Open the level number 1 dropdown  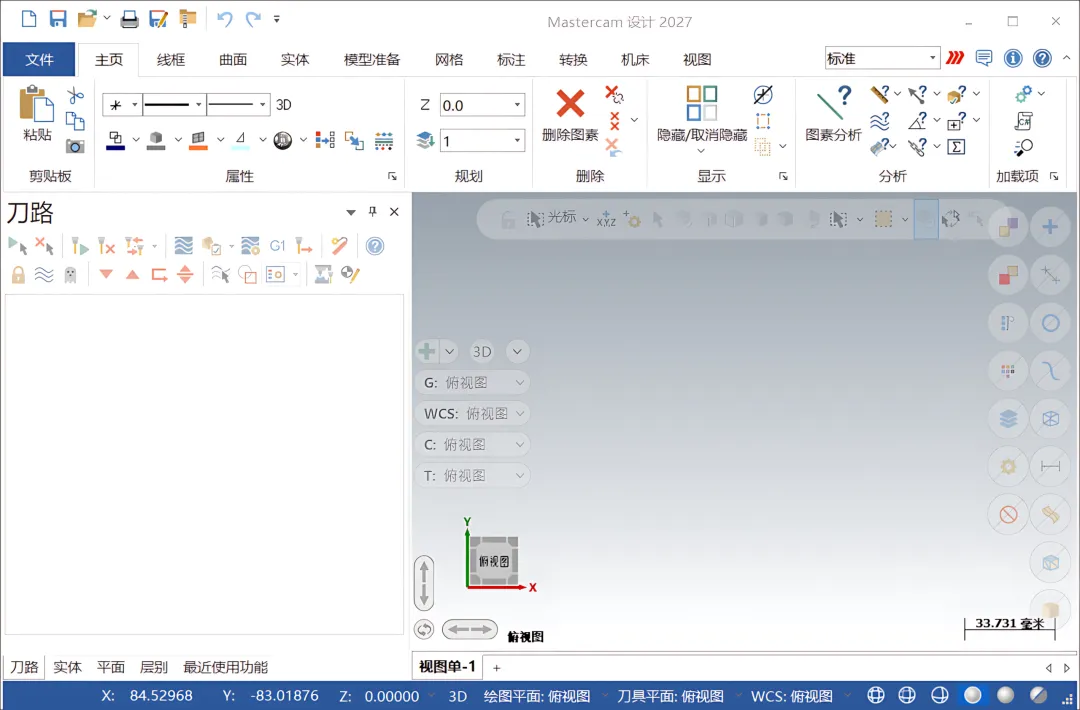tap(517, 140)
